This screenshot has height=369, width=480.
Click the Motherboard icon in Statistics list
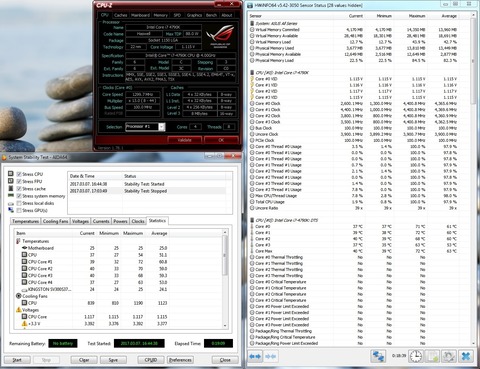pyautogui.click(x=24, y=248)
